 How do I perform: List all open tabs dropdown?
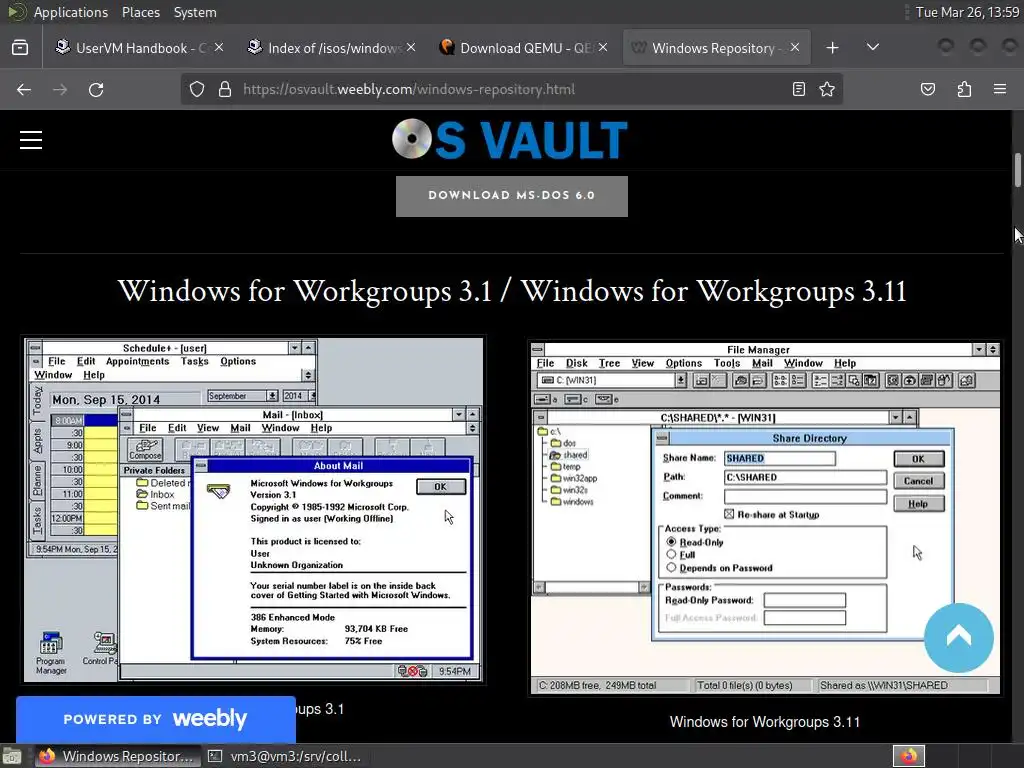click(872, 48)
